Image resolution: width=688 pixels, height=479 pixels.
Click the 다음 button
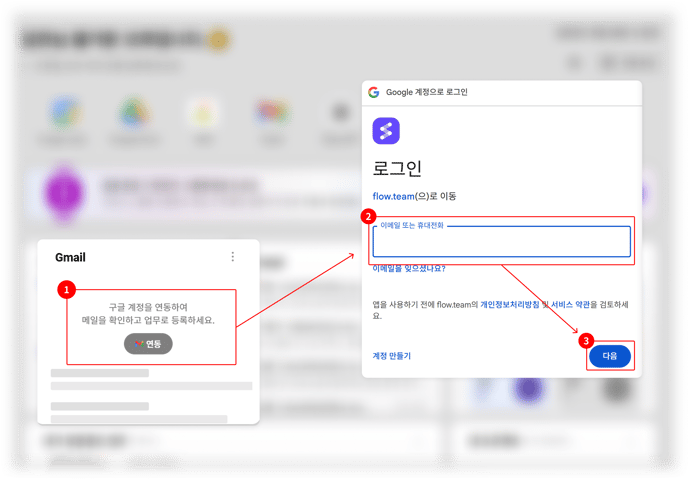[x=610, y=356]
